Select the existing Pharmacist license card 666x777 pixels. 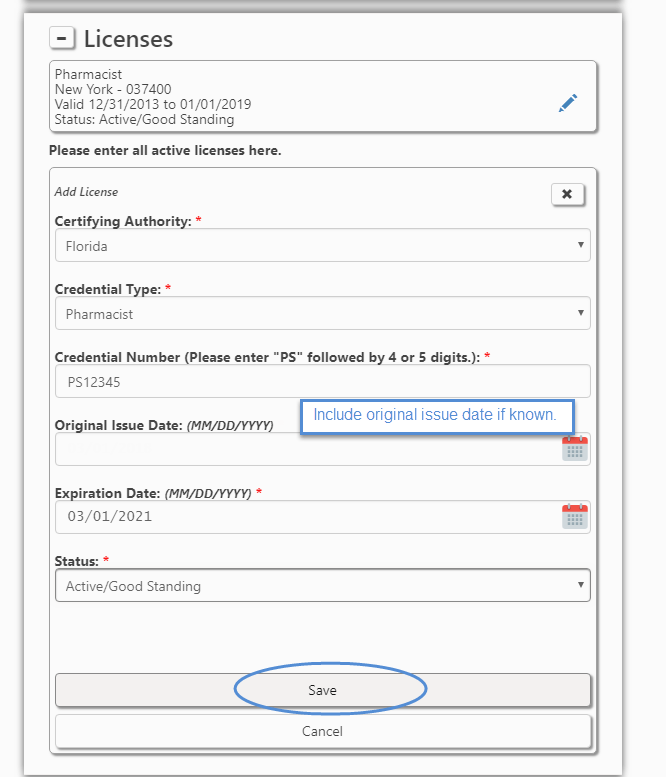tap(323, 96)
